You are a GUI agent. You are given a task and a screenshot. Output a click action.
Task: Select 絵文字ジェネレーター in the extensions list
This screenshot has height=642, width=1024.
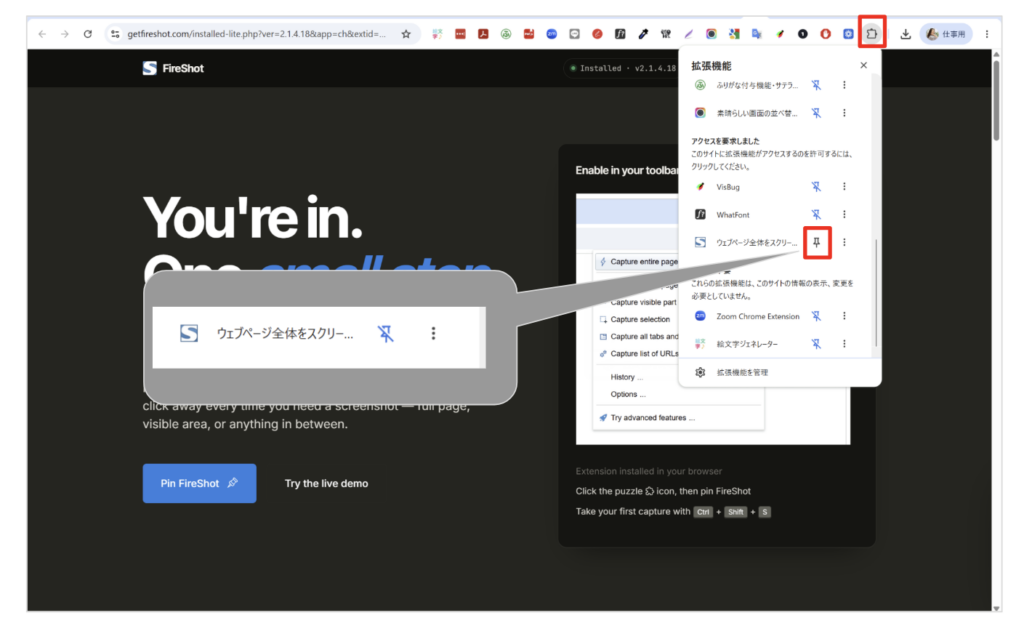pyautogui.click(x=746, y=344)
